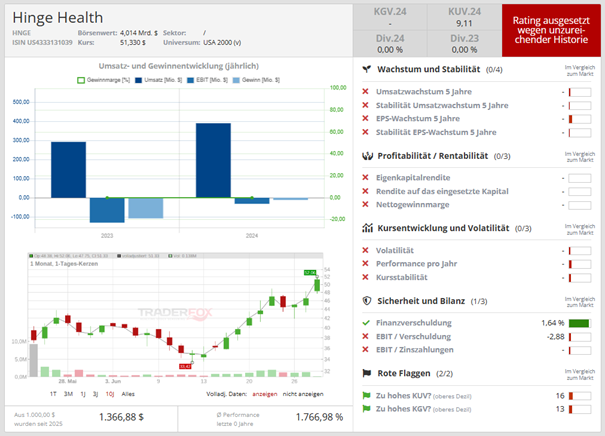The height and width of the screenshot is (436, 605).
Task: Click red X next to Performance pro Jahr
Action: 365,264
